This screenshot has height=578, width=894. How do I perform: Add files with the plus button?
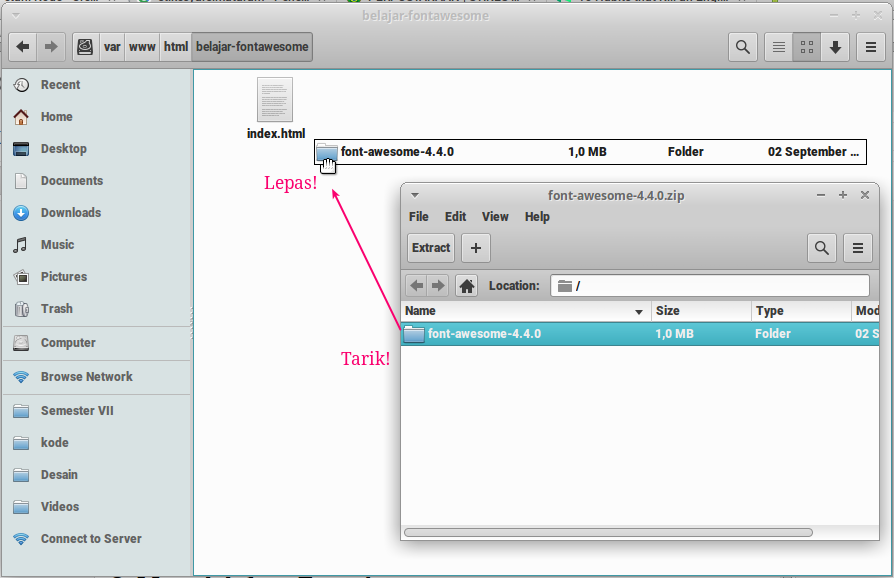click(x=476, y=248)
